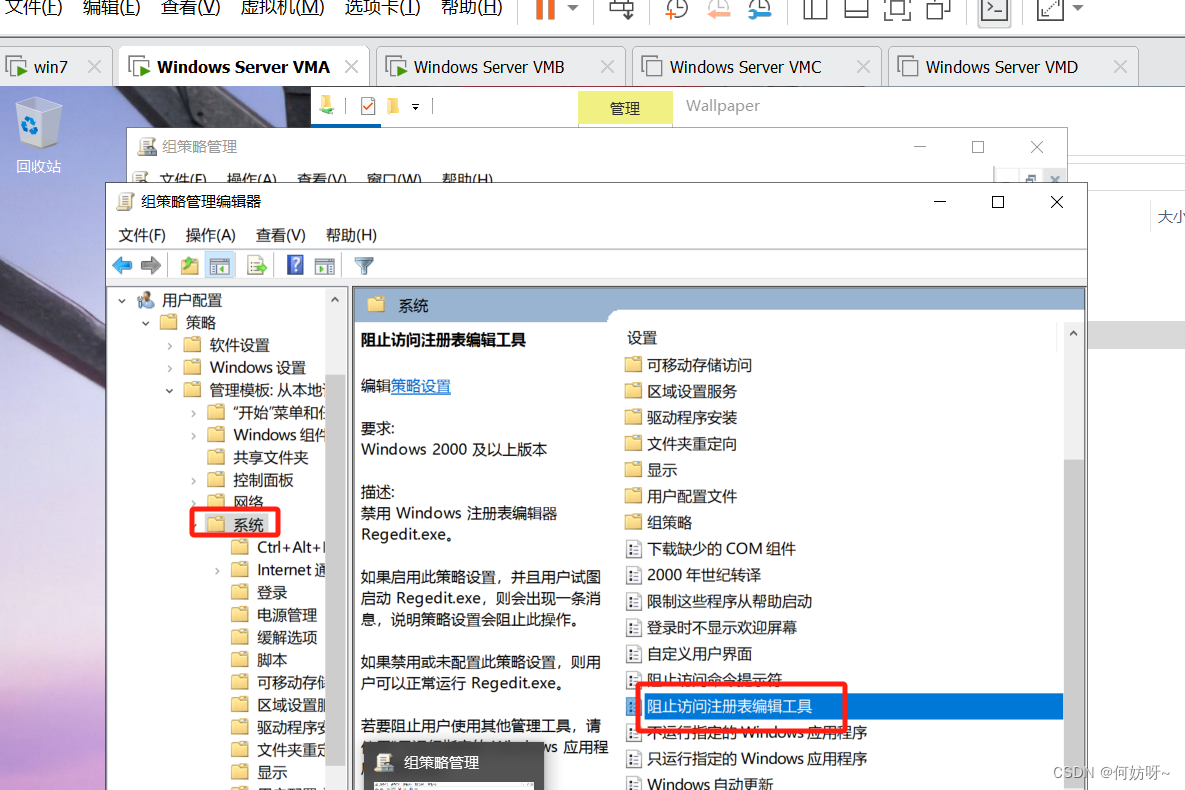Screen dimensions: 1185x790
Task: Click VMware stretch guest display icon
Action: click(1050, 9)
